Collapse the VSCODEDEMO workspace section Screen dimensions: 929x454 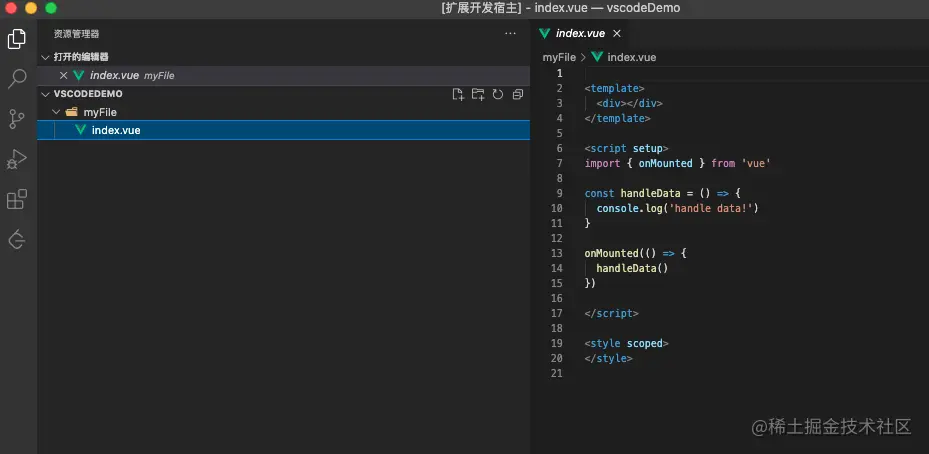[x=46, y=94]
